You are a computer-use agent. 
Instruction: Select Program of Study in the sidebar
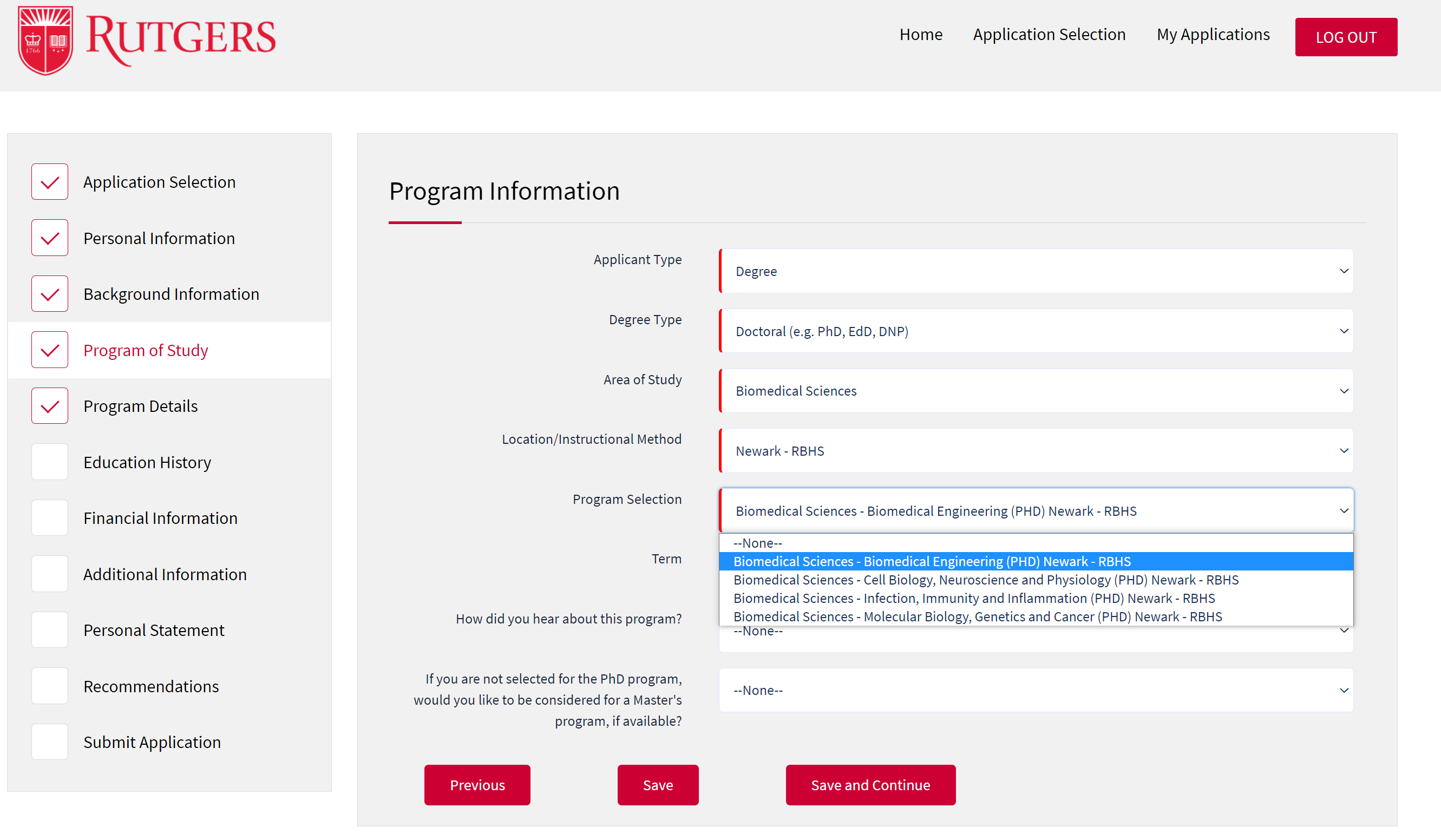click(146, 350)
